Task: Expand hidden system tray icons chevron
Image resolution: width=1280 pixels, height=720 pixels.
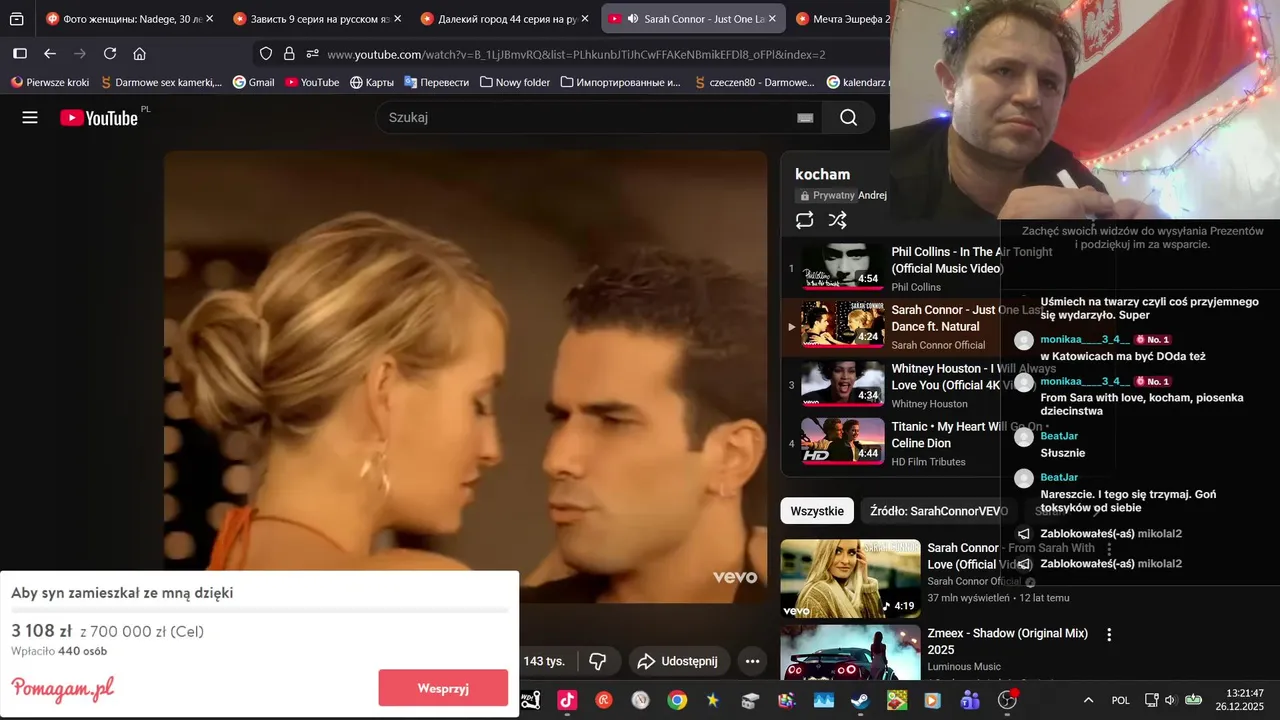Action: pos(1088,700)
